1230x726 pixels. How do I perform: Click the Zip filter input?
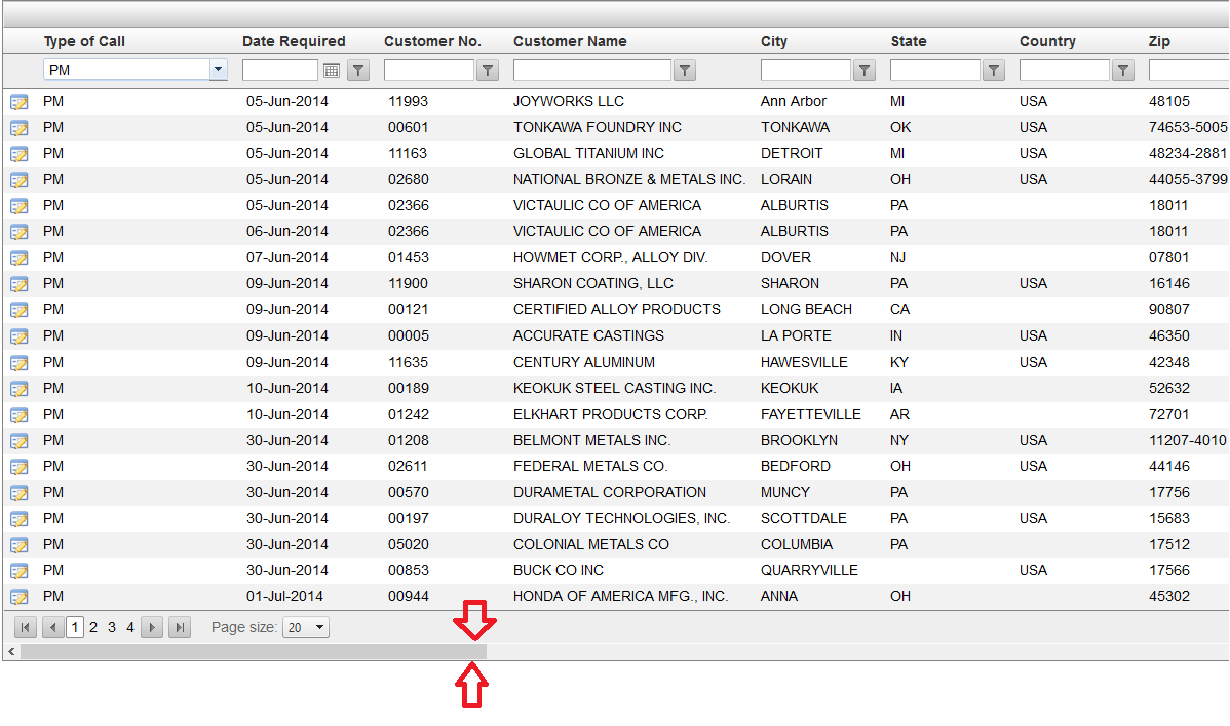[x=1189, y=70]
